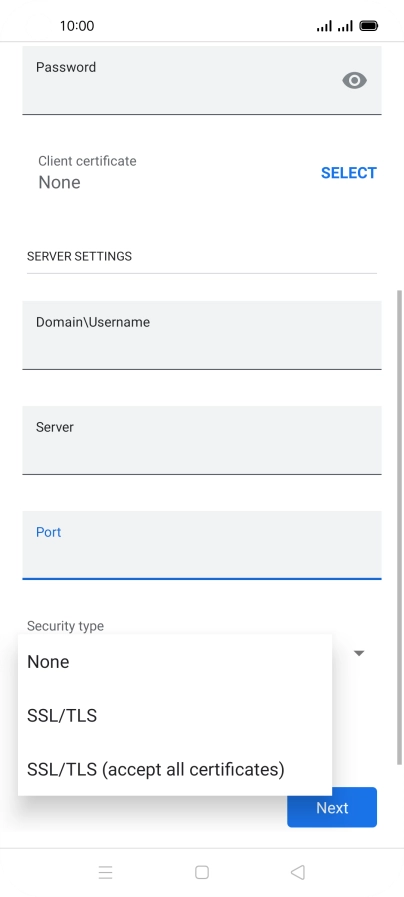Tap the battery status icon
The image size is (404, 897).
coord(369,26)
